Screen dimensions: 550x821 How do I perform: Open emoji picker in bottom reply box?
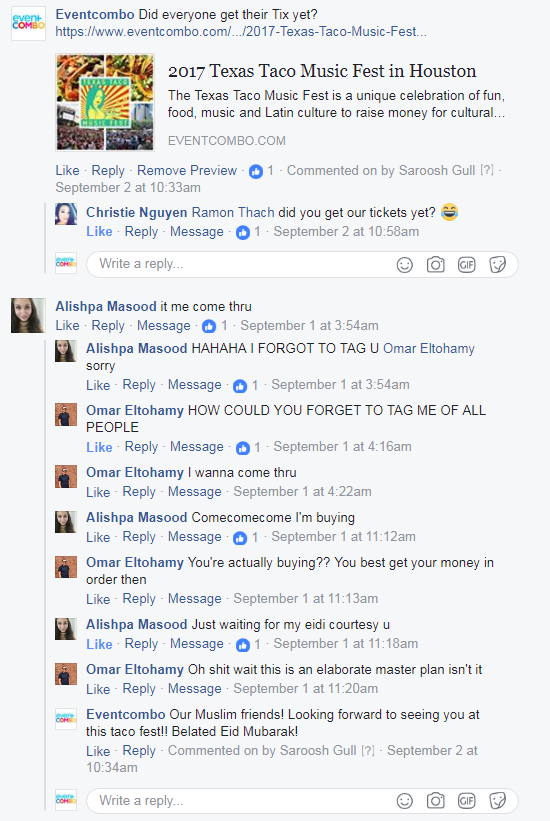pos(404,801)
